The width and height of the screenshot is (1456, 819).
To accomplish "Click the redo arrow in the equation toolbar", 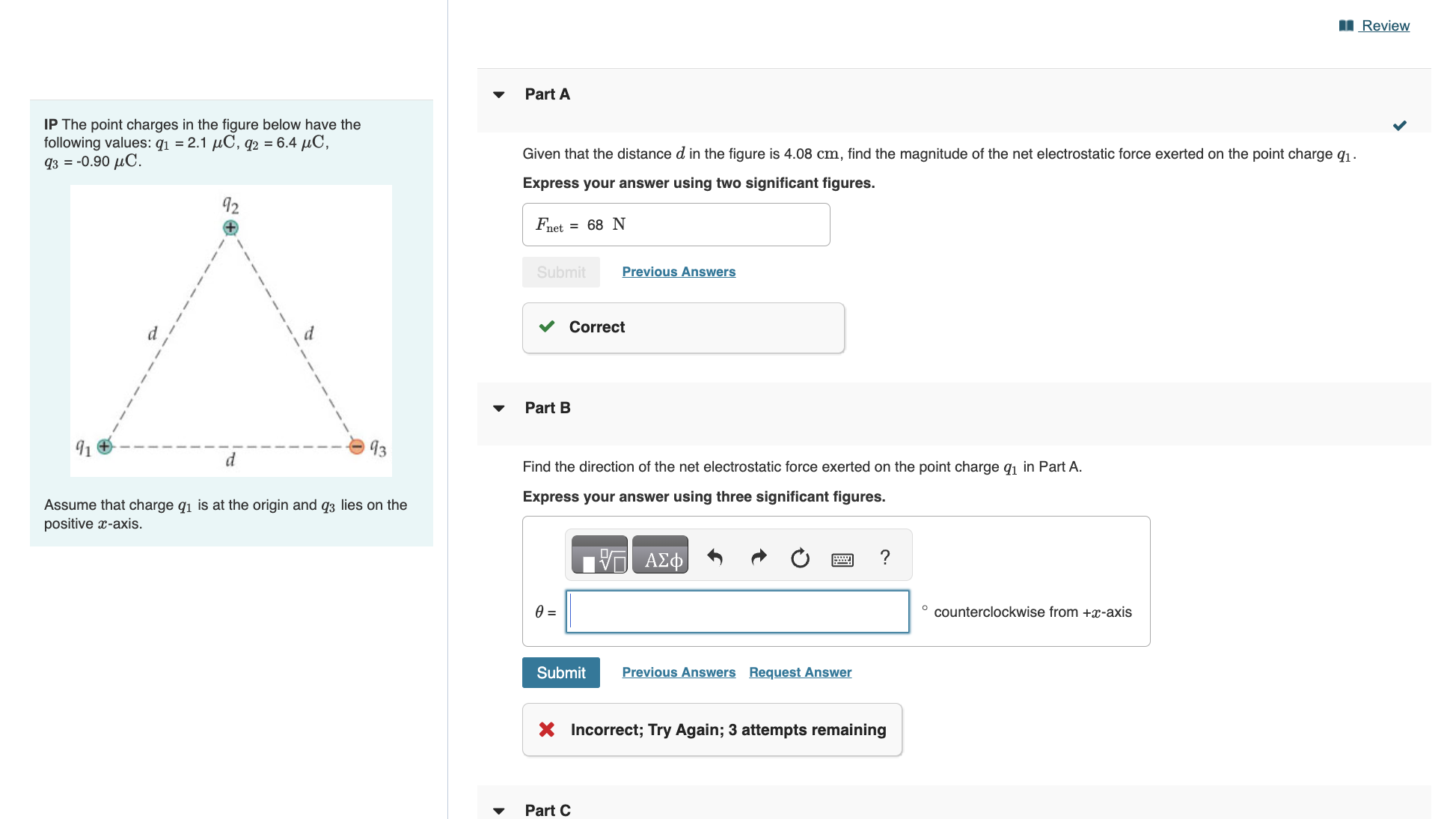I will (x=758, y=558).
